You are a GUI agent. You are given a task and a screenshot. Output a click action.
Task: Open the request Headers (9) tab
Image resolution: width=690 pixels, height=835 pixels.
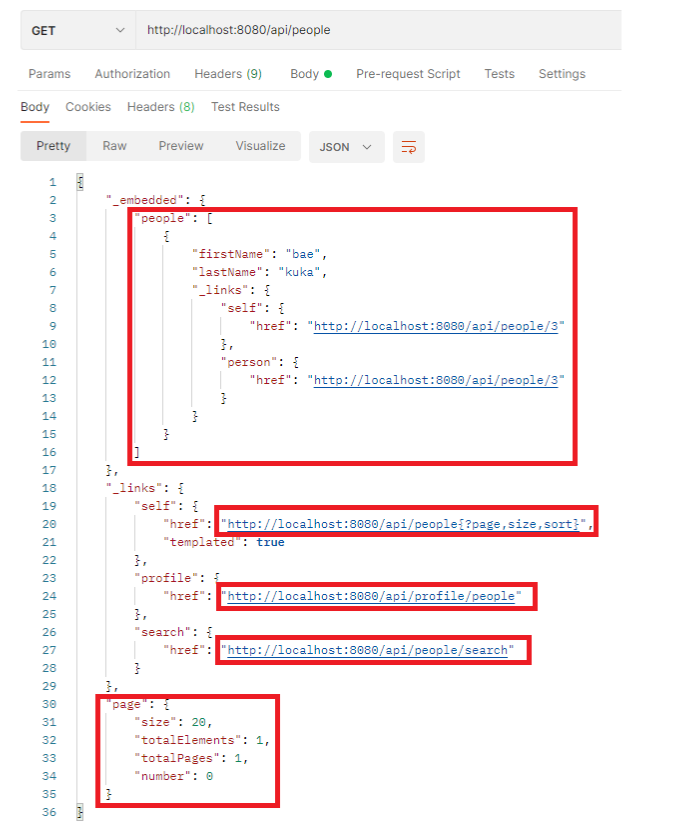tap(228, 74)
